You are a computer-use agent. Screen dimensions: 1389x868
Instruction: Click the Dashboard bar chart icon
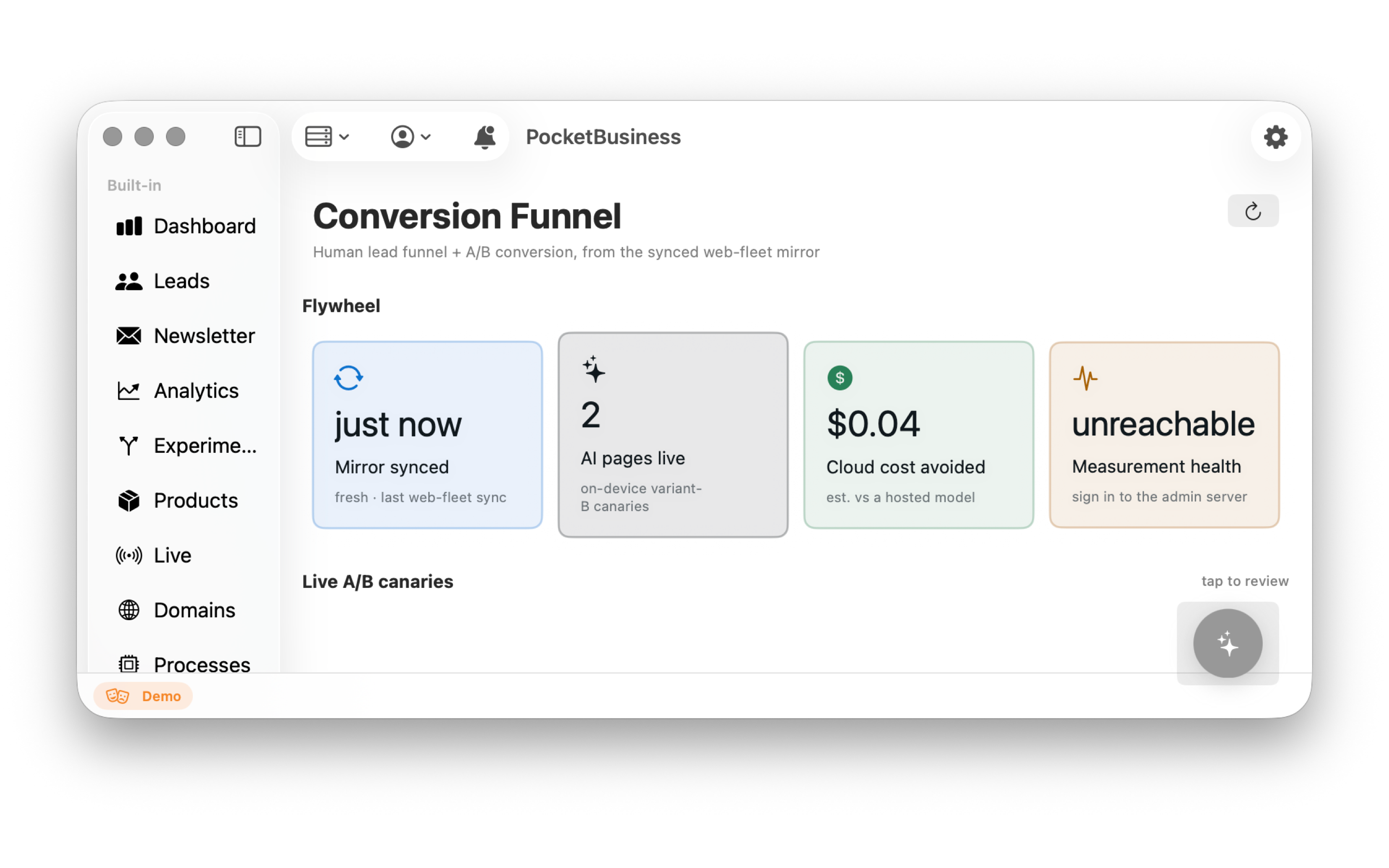(129, 226)
